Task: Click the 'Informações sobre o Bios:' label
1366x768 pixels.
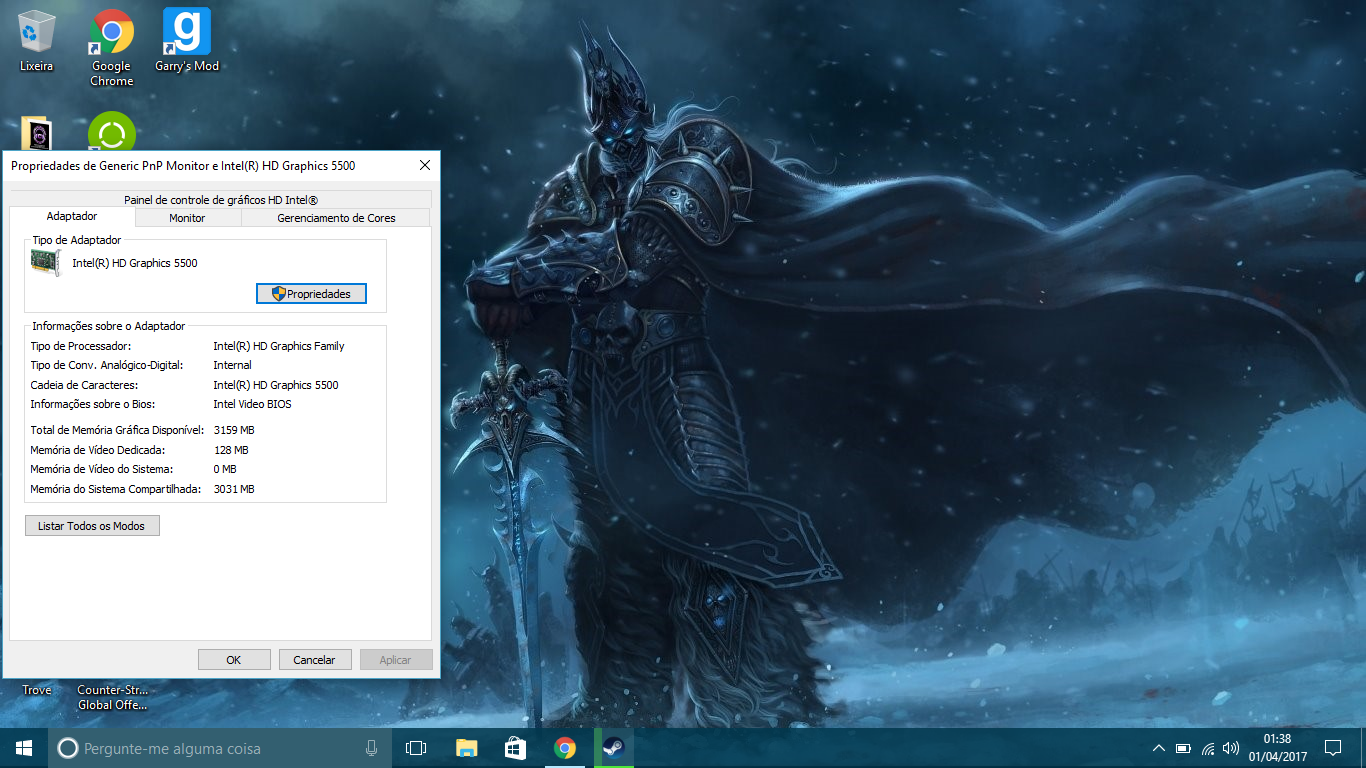Action: (x=92, y=404)
